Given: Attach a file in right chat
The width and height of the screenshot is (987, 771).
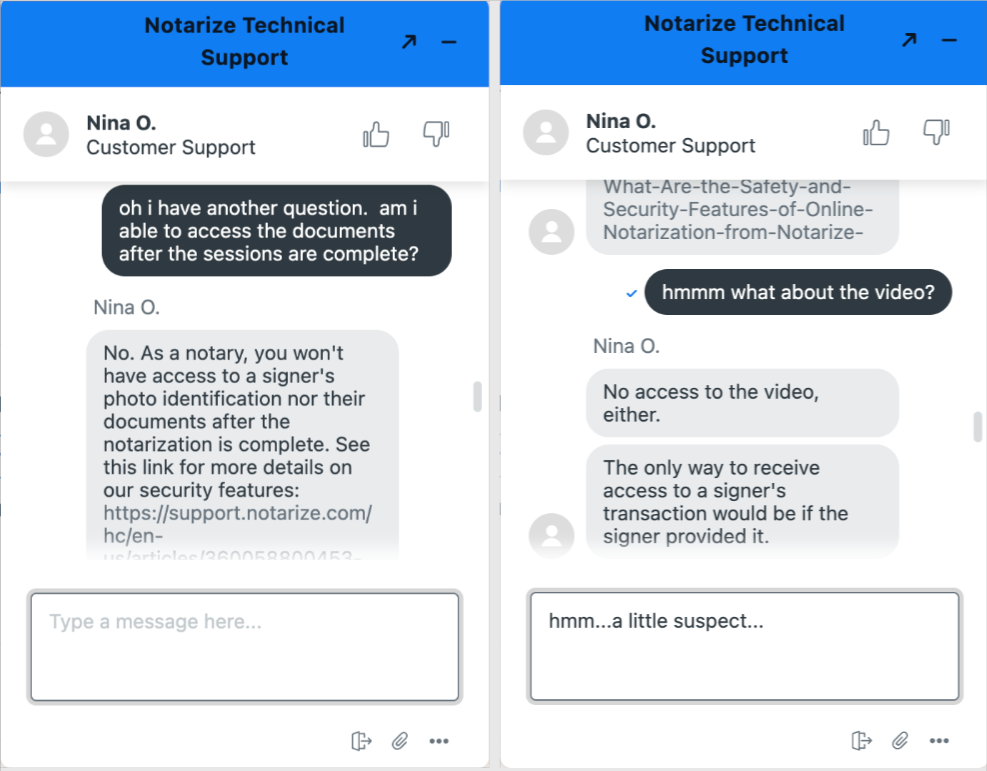Looking at the screenshot, I should 900,740.
